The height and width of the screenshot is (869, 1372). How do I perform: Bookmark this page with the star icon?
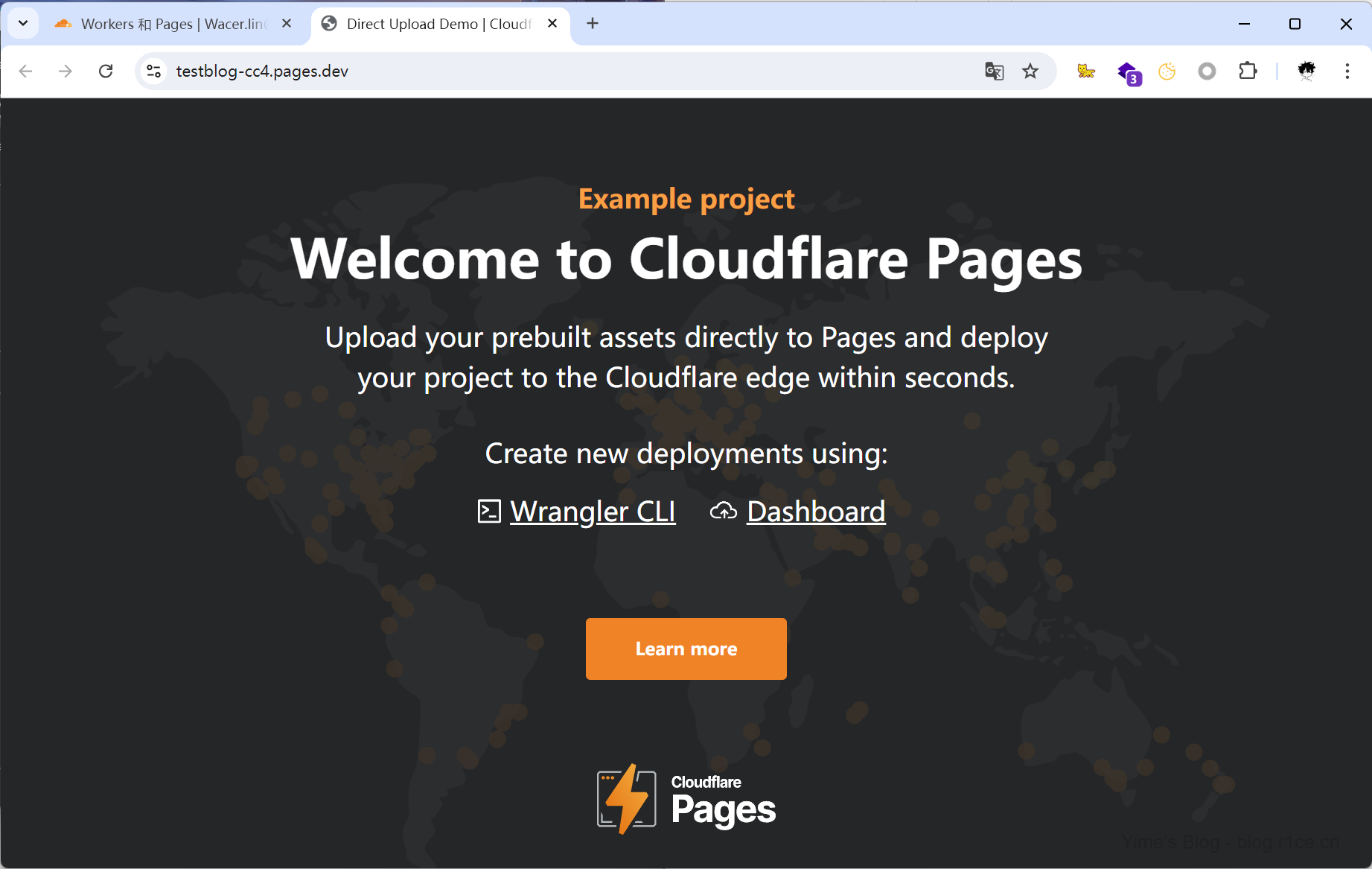coord(1030,71)
